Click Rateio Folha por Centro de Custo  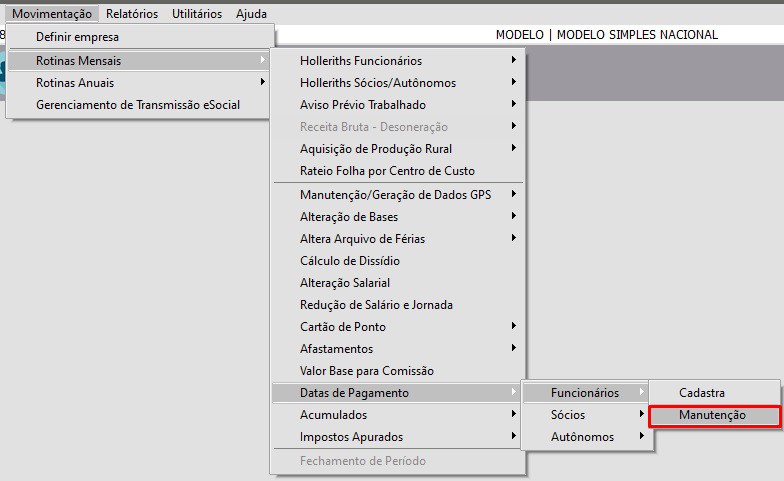(387, 171)
